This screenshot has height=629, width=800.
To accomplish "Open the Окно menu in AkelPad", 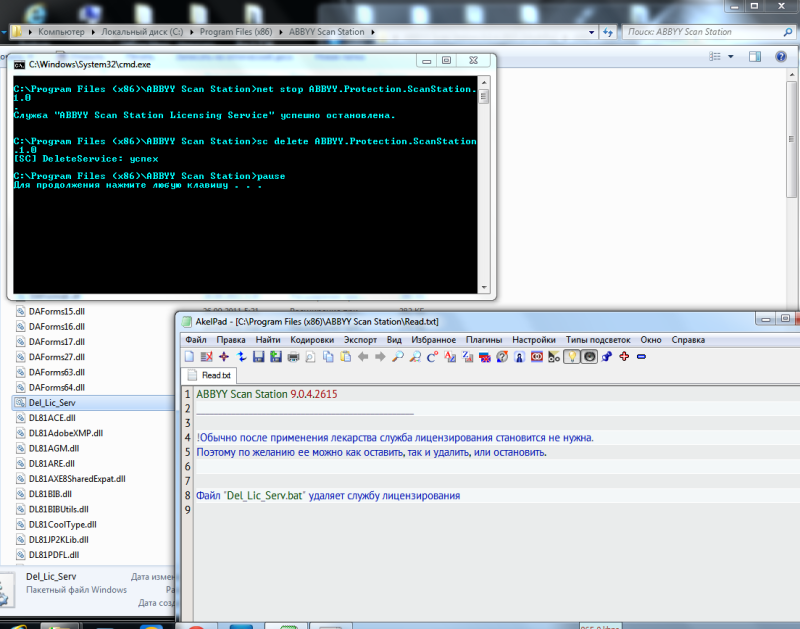I will pyautogui.click(x=651, y=340).
